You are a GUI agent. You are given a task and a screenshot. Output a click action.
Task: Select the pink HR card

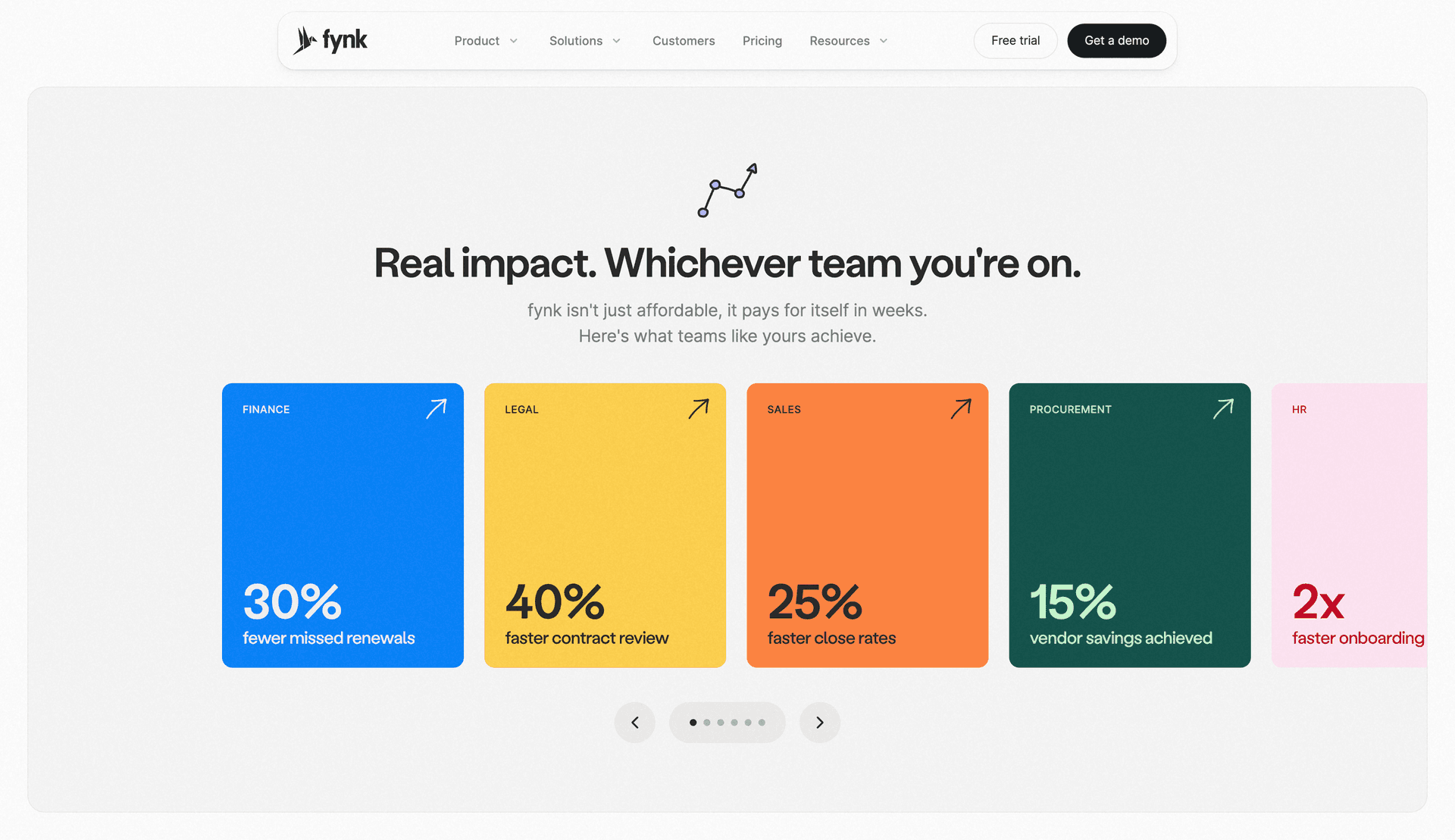coord(1356,524)
